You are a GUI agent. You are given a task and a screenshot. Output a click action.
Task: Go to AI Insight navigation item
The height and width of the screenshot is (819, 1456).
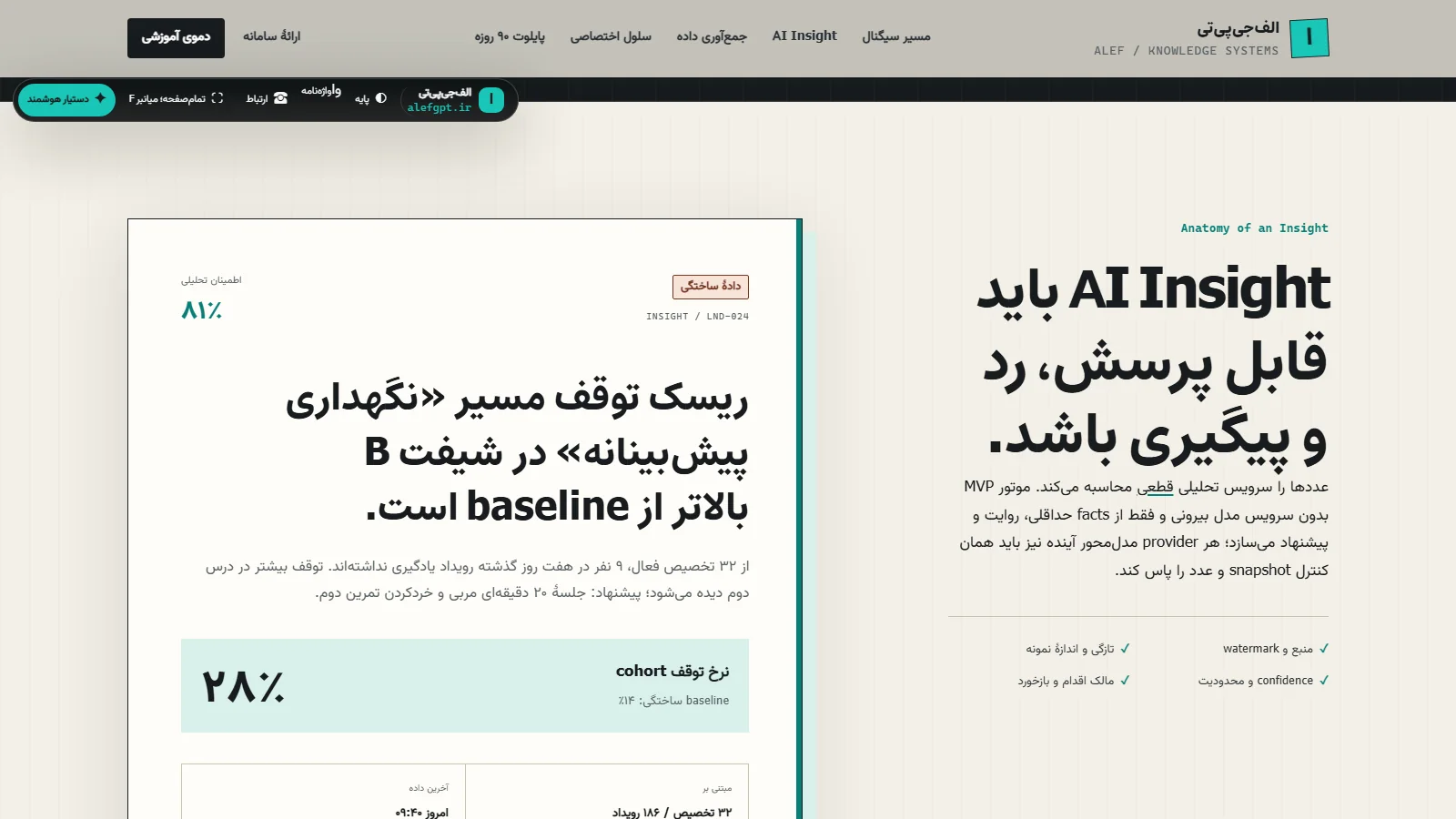[804, 35]
